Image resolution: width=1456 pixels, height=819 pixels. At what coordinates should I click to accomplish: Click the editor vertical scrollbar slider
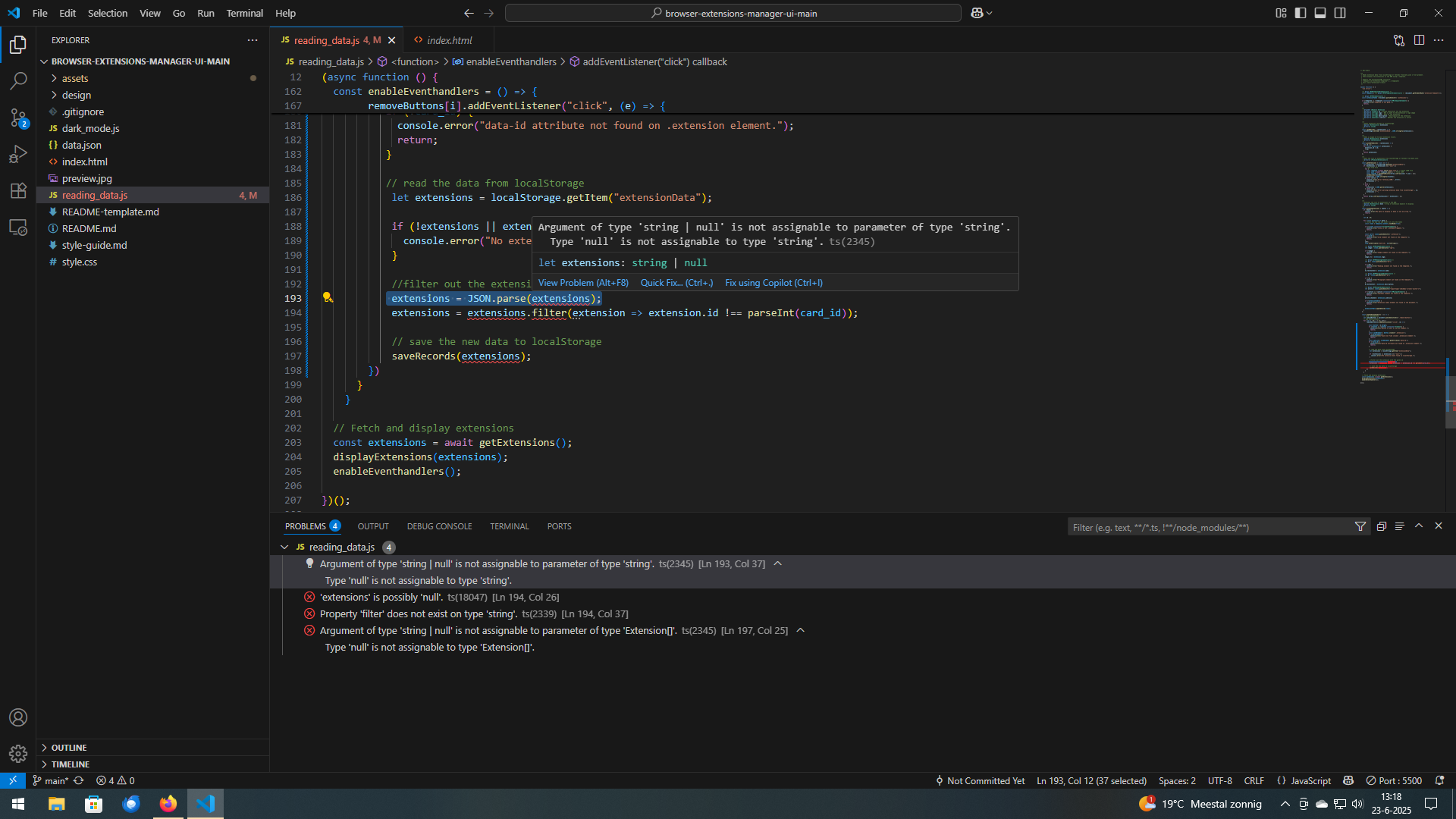coord(1450,403)
